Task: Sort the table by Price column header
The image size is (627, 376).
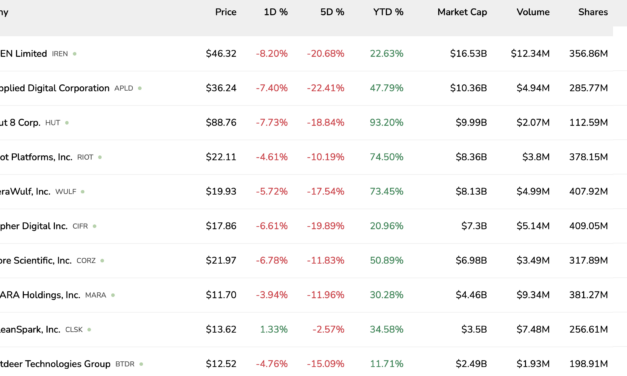Action: pos(226,12)
